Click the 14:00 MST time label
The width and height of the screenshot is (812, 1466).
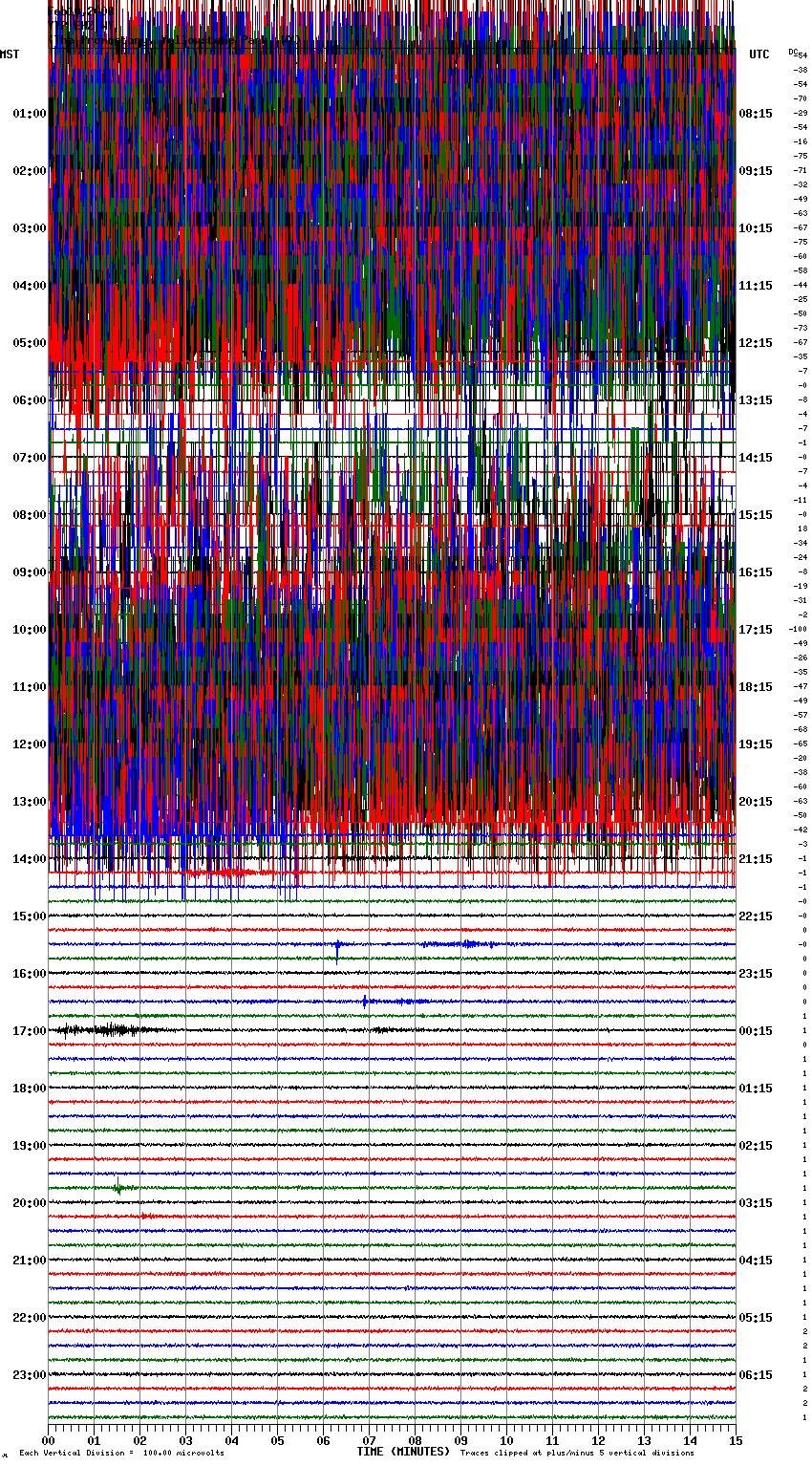click(30, 859)
